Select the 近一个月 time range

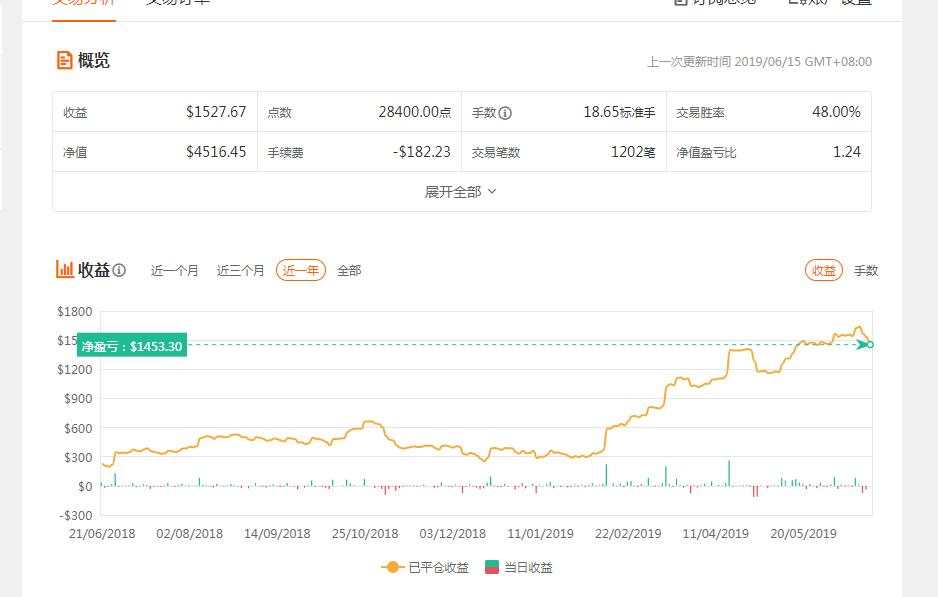point(175,270)
